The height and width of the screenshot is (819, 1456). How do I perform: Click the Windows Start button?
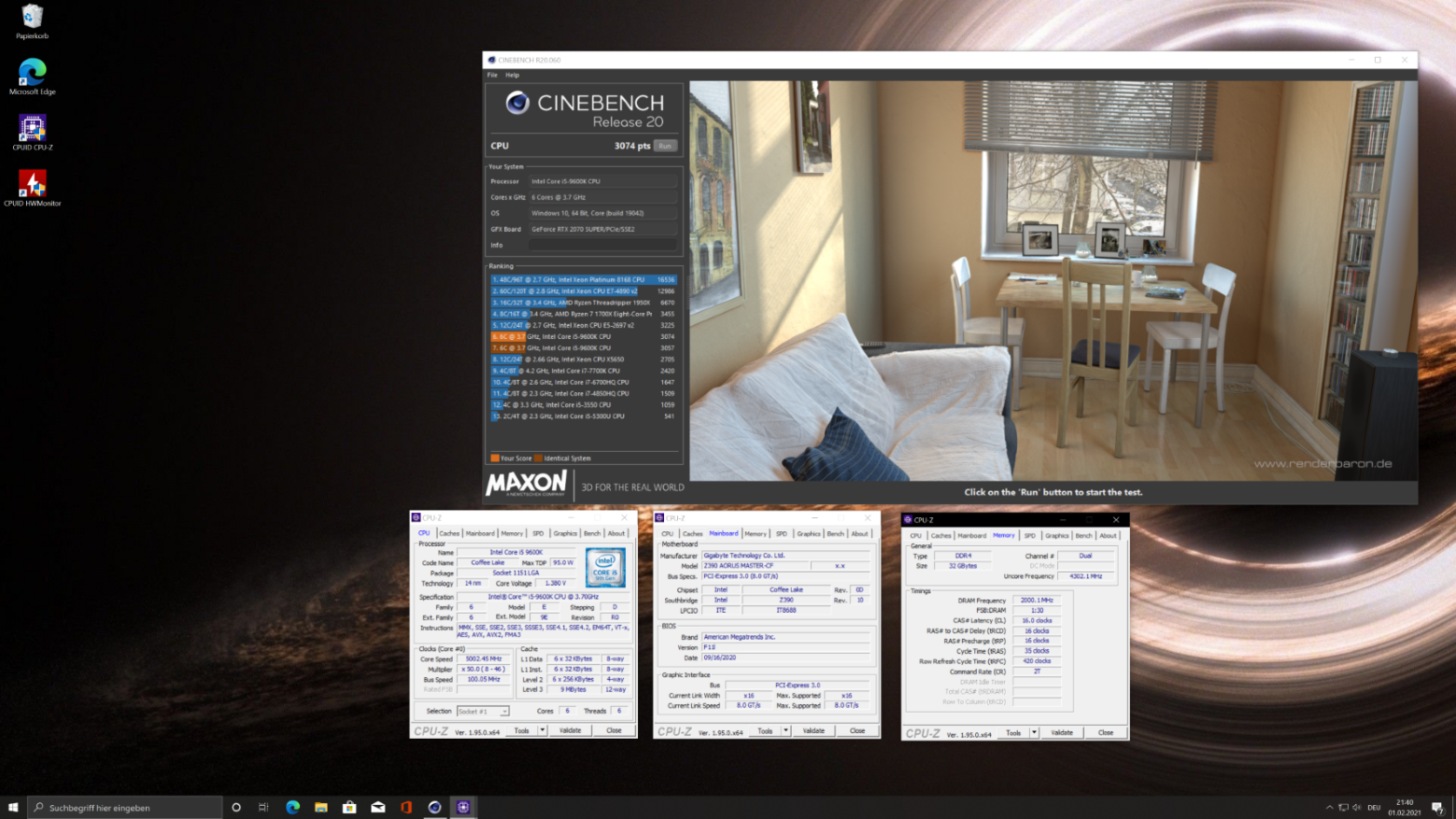coord(13,807)
